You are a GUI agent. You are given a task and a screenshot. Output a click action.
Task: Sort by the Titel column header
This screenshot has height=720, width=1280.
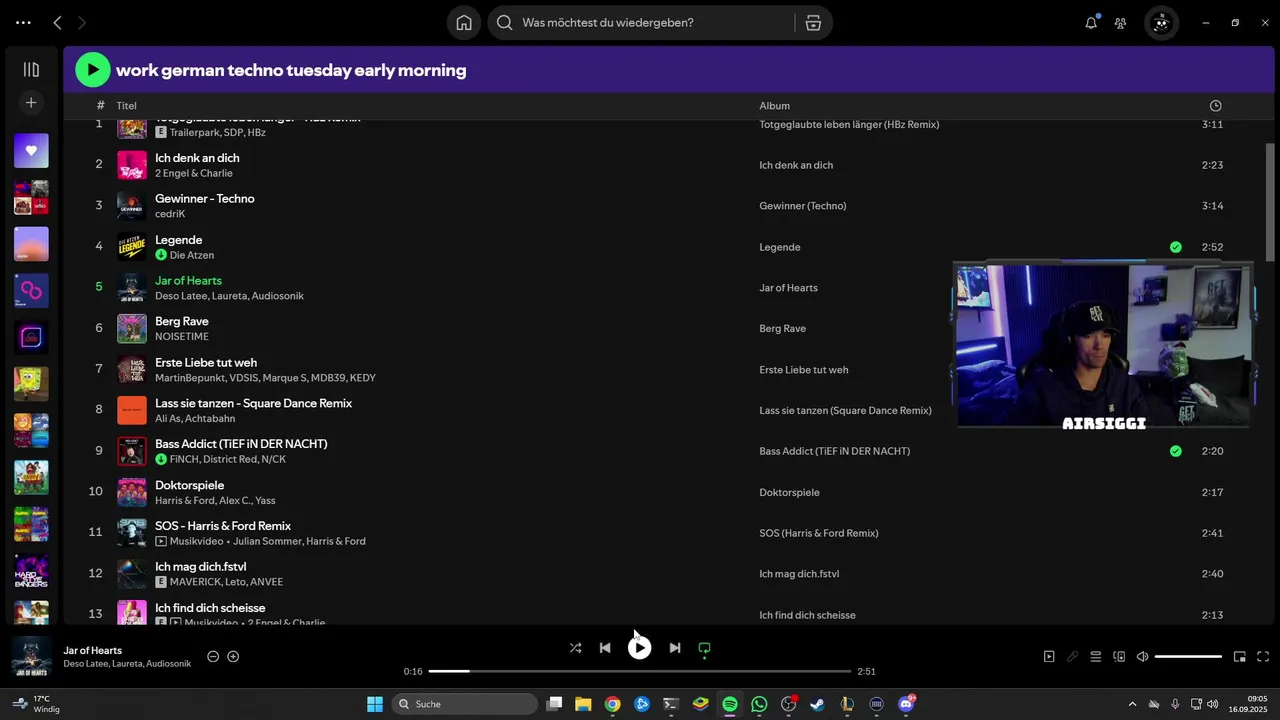tap(126, 105)
